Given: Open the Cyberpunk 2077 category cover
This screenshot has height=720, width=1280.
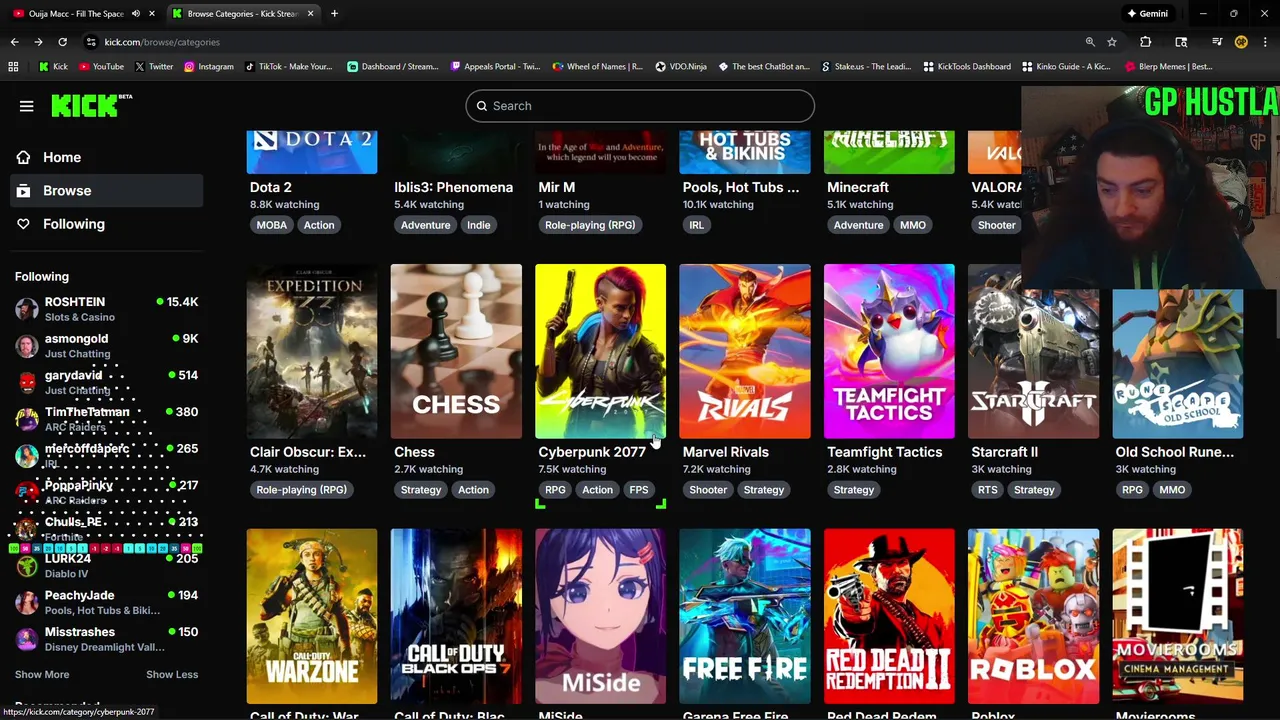Looking at the screenshot, I should (600, 351).
